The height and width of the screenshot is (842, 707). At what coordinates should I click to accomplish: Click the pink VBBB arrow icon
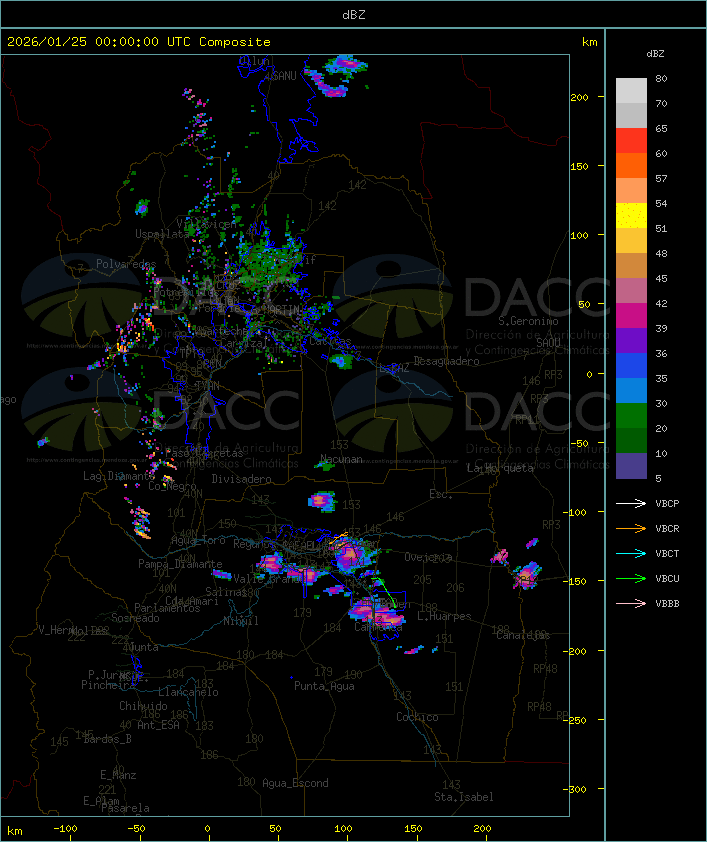pyautogui.click(x=631, y=603)
